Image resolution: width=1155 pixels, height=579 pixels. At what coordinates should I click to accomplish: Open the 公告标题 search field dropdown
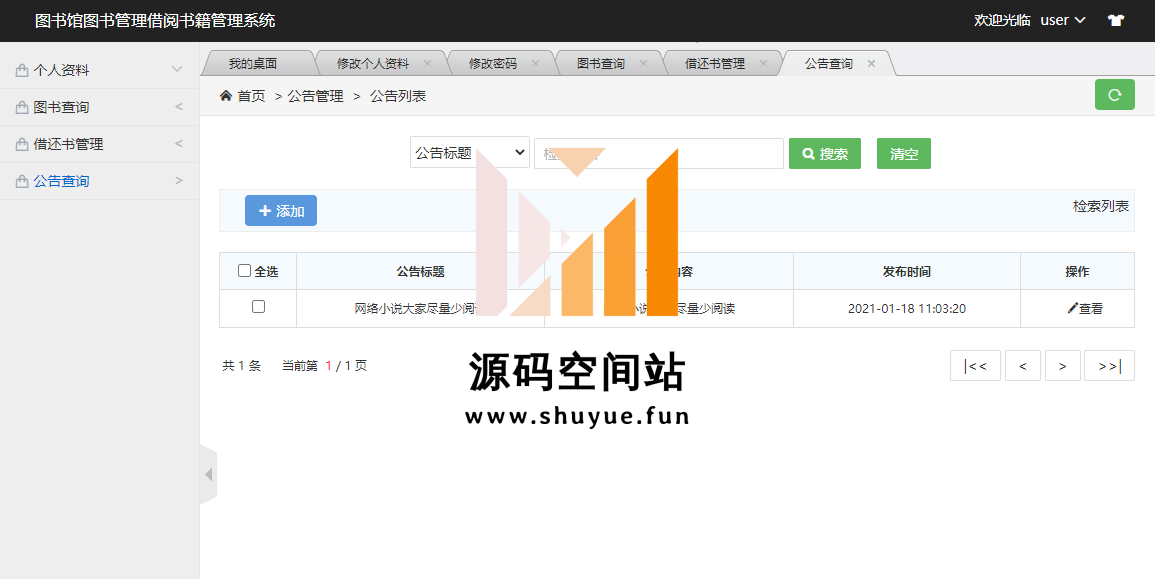pyautogui.click(x=470, y=152)
